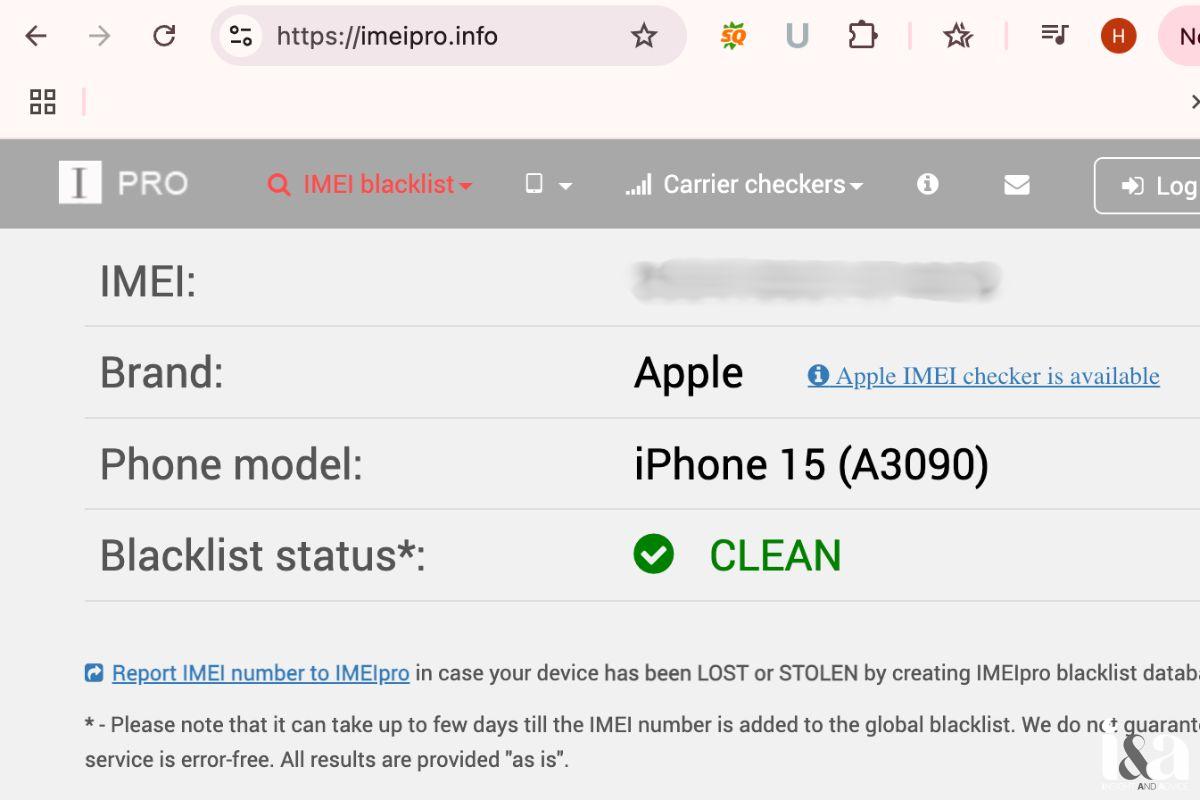
Task: Click the Log in button
Action: [1148, 185]
